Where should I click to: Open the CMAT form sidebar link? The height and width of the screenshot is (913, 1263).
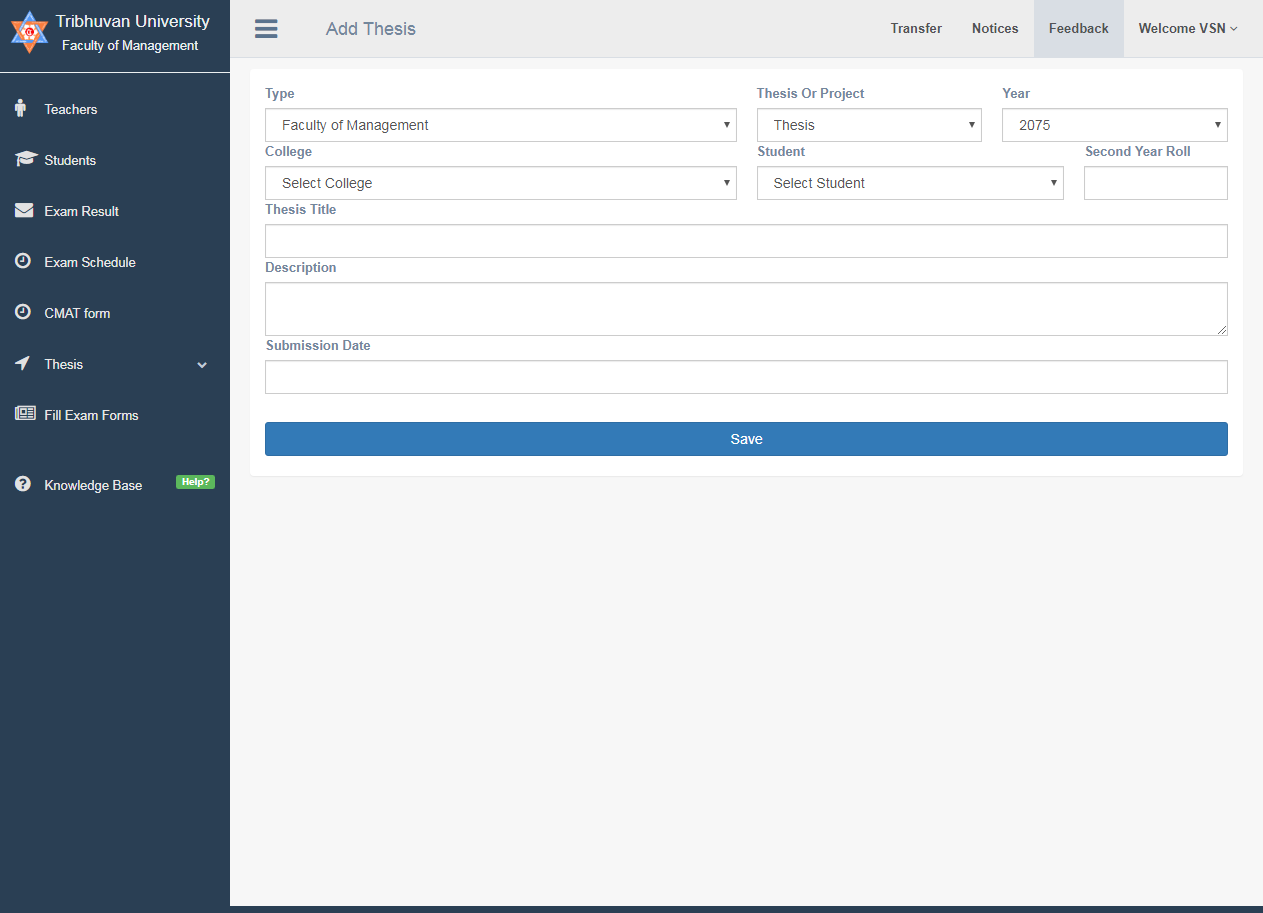(77, 313)
